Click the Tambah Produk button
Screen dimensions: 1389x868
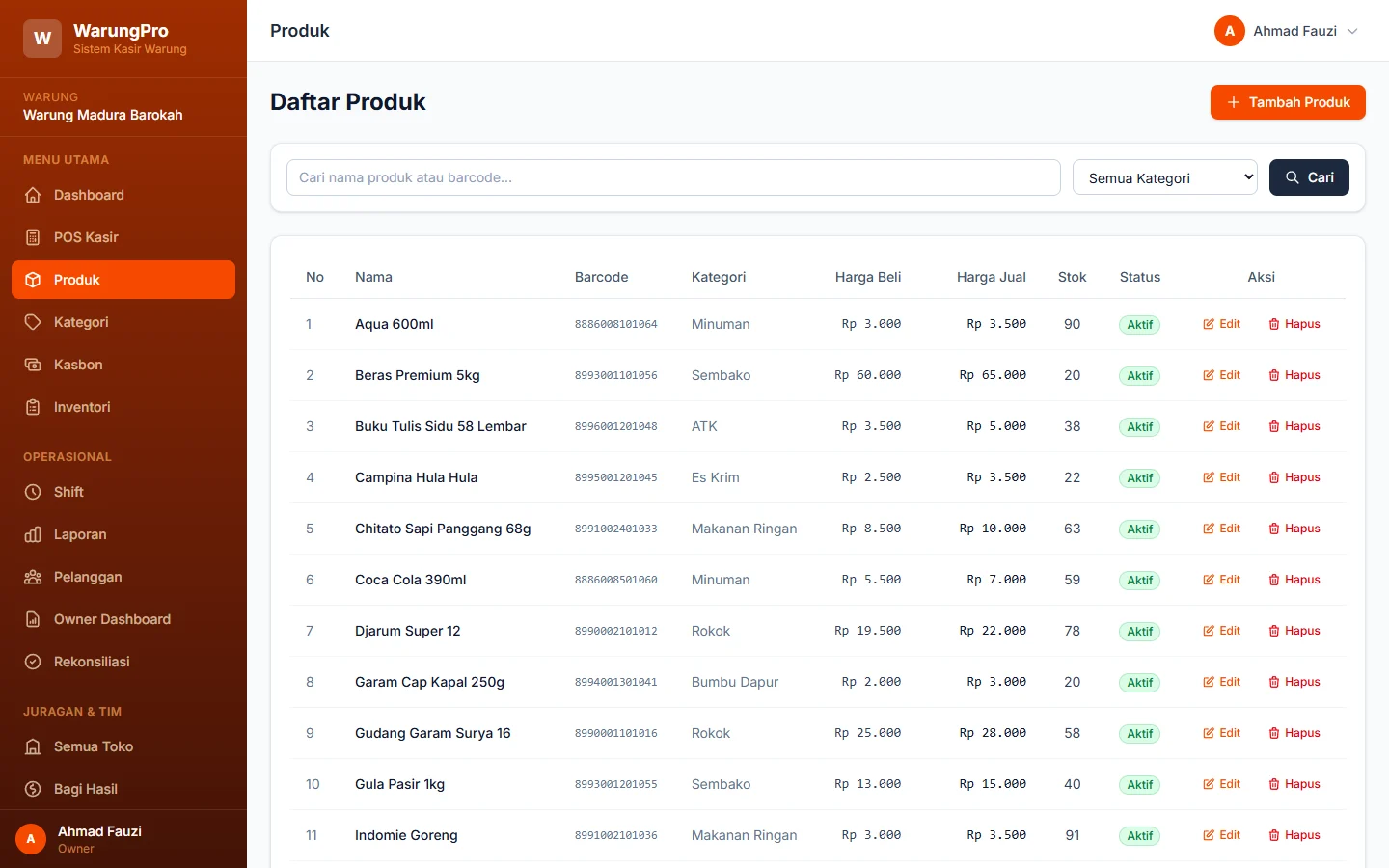tap(1288, 102)
